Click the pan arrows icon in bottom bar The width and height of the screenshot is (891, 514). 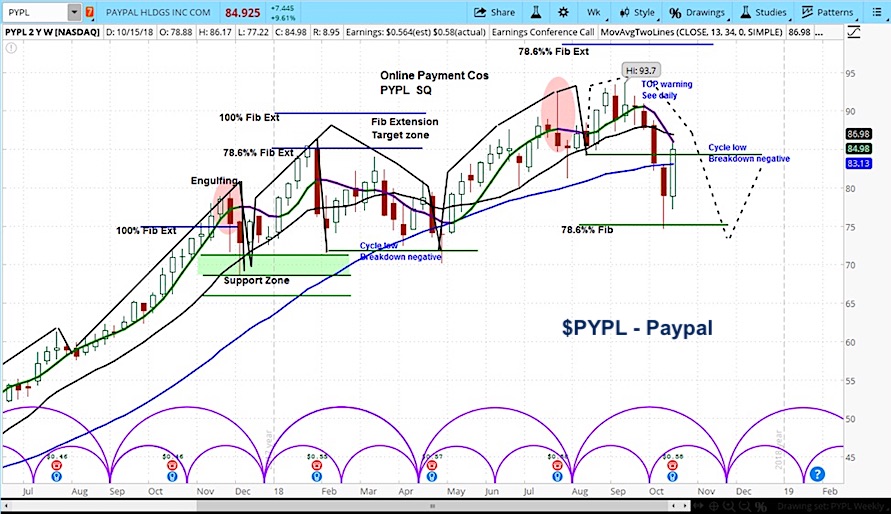[697, 506]
